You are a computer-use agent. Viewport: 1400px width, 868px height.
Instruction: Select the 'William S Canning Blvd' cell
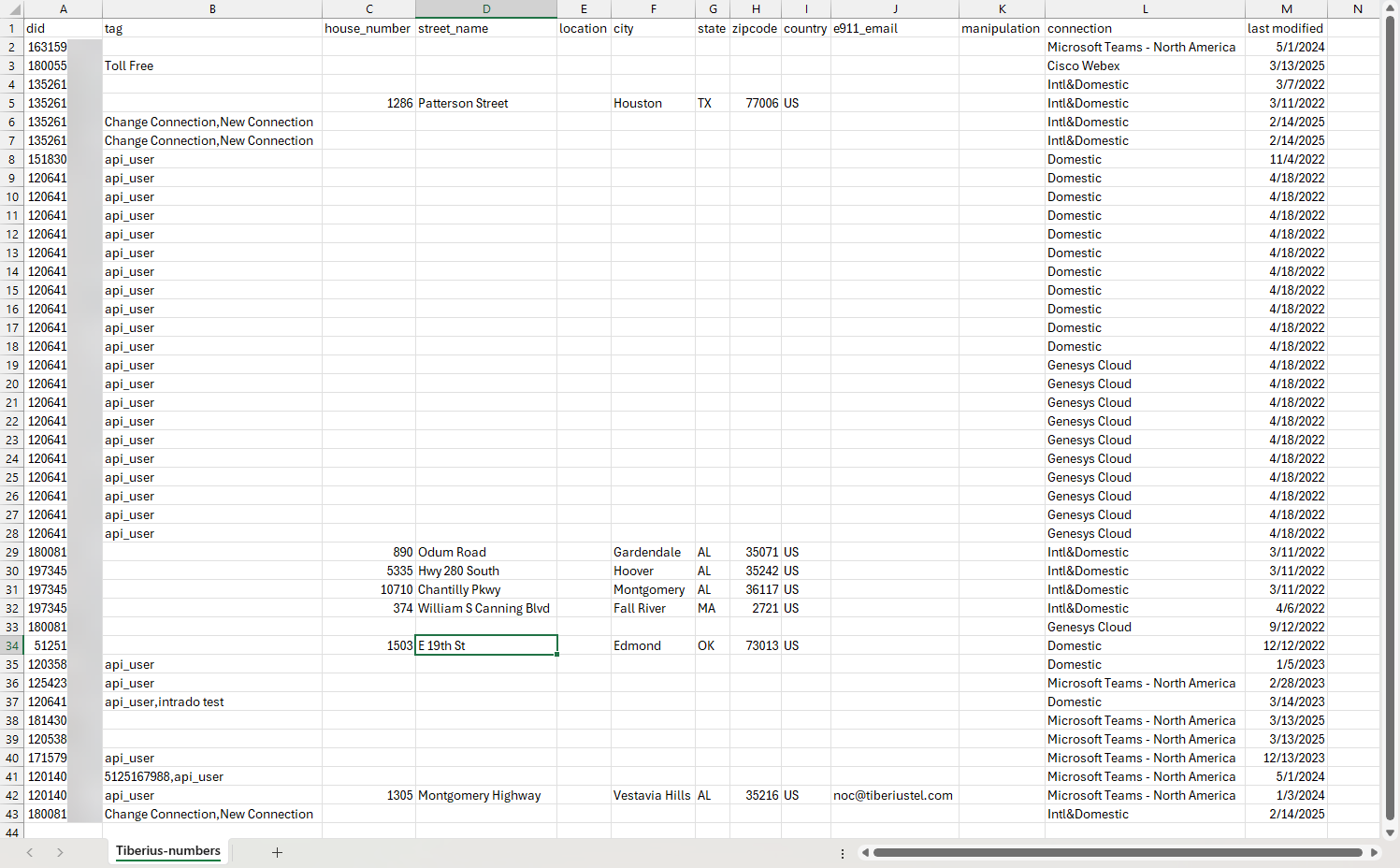486,608
